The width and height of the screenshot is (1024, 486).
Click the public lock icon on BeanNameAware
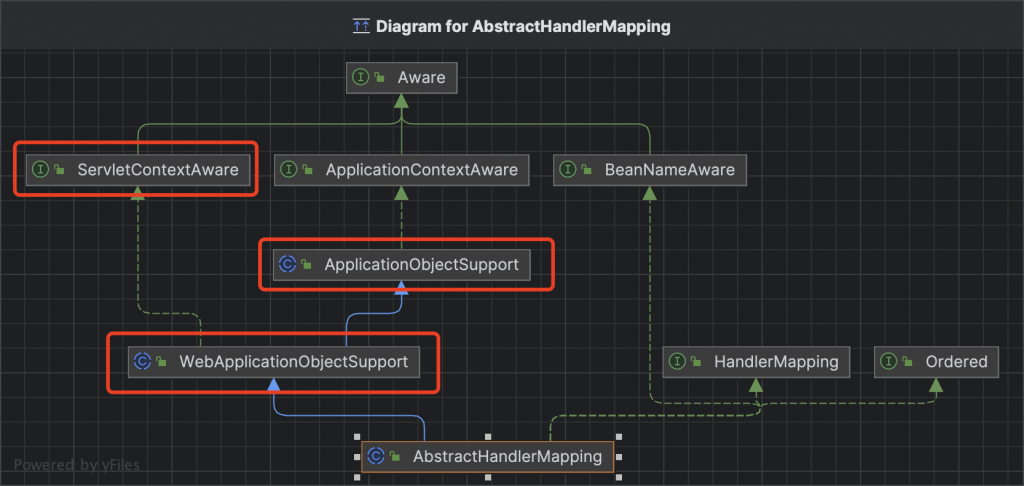click(x=587, y=170)
